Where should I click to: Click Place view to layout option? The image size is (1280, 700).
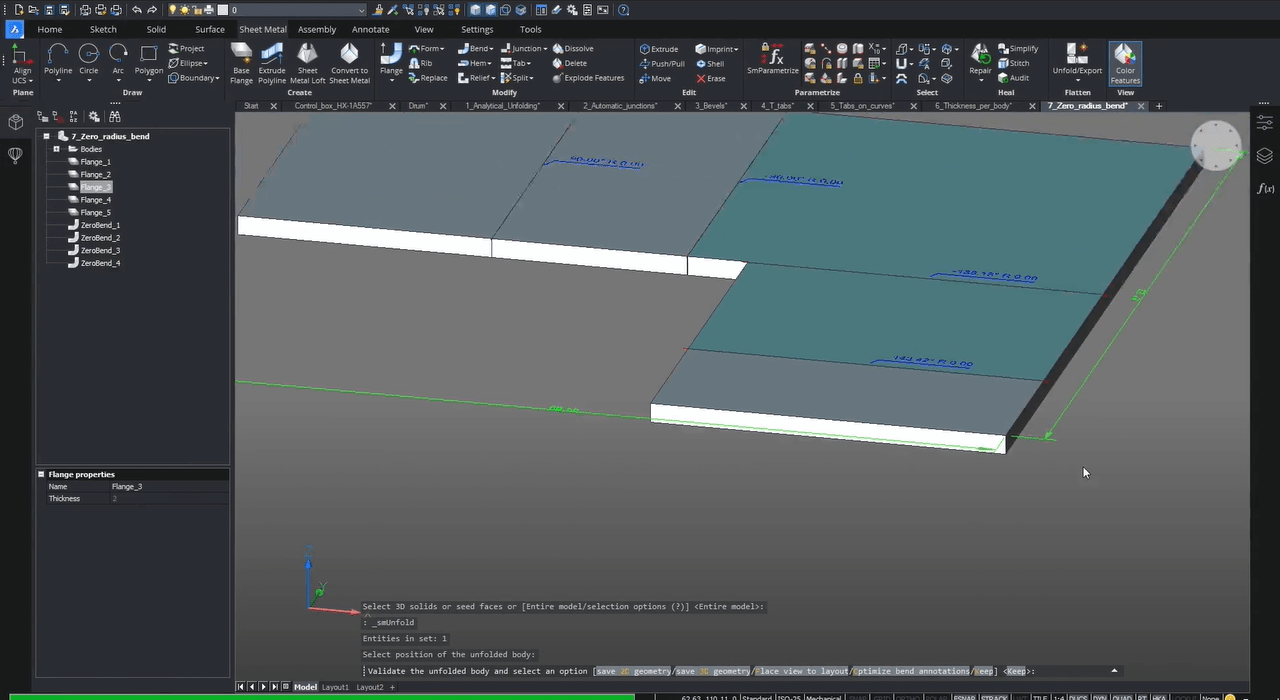point(802,671)
